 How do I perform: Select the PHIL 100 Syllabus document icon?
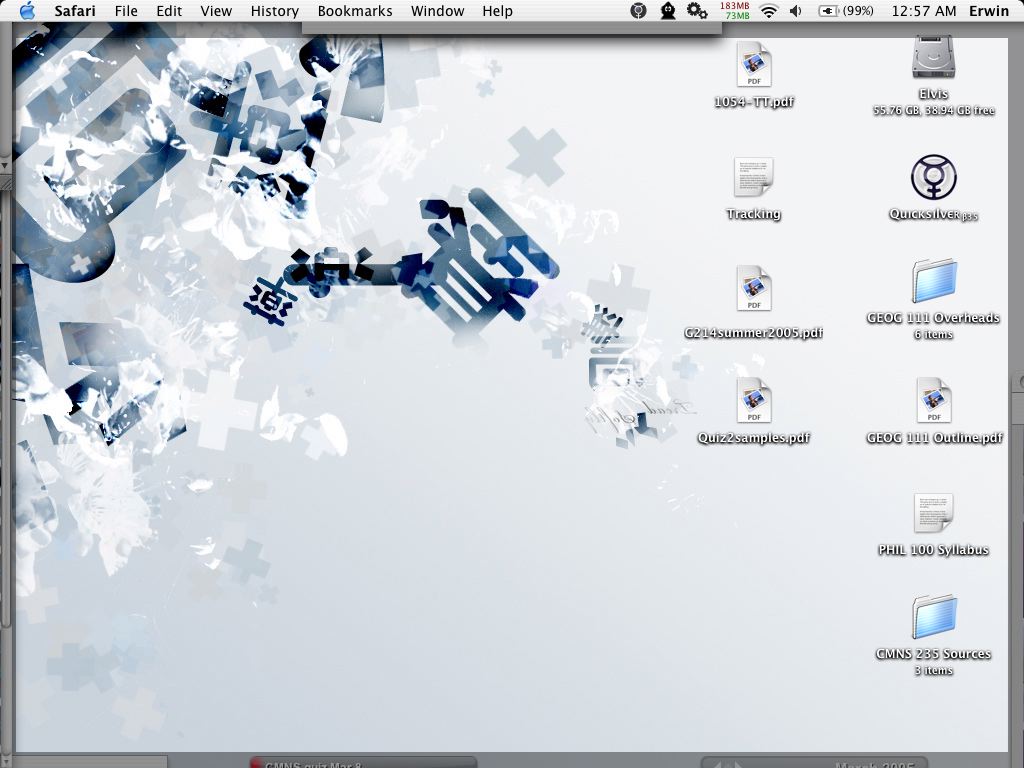click(933, 513)
